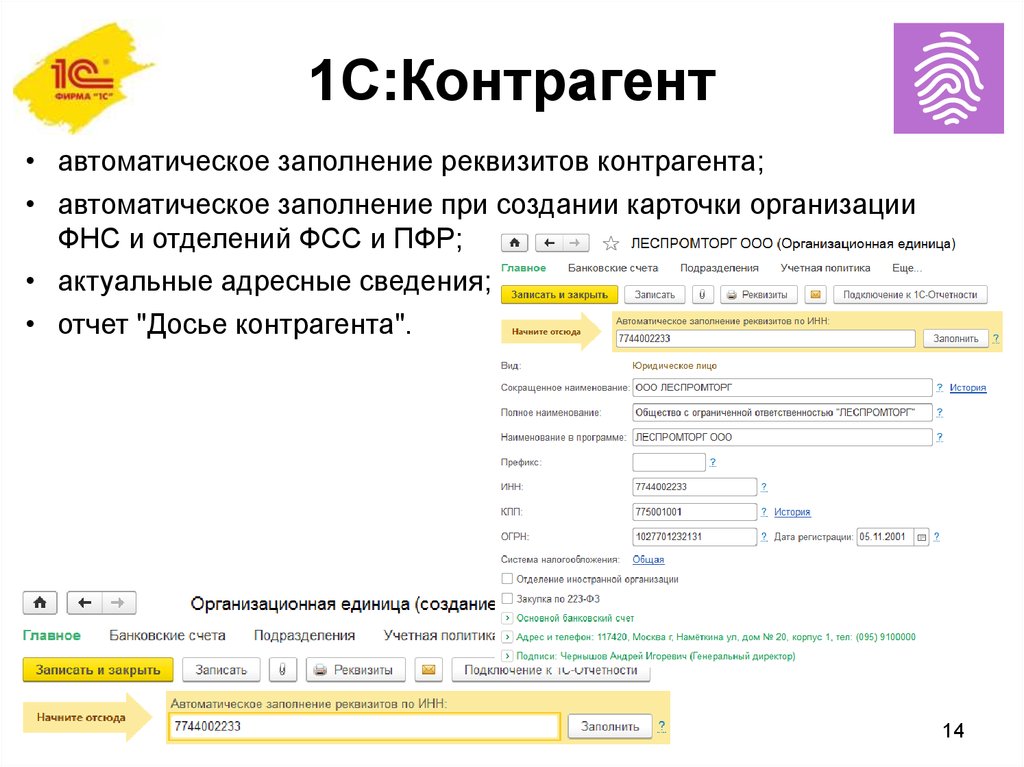Open Главное tab in ЛЕСПРОМТОРГ form
Screen dimensions: 1024x767
click(x=523, y=268)
